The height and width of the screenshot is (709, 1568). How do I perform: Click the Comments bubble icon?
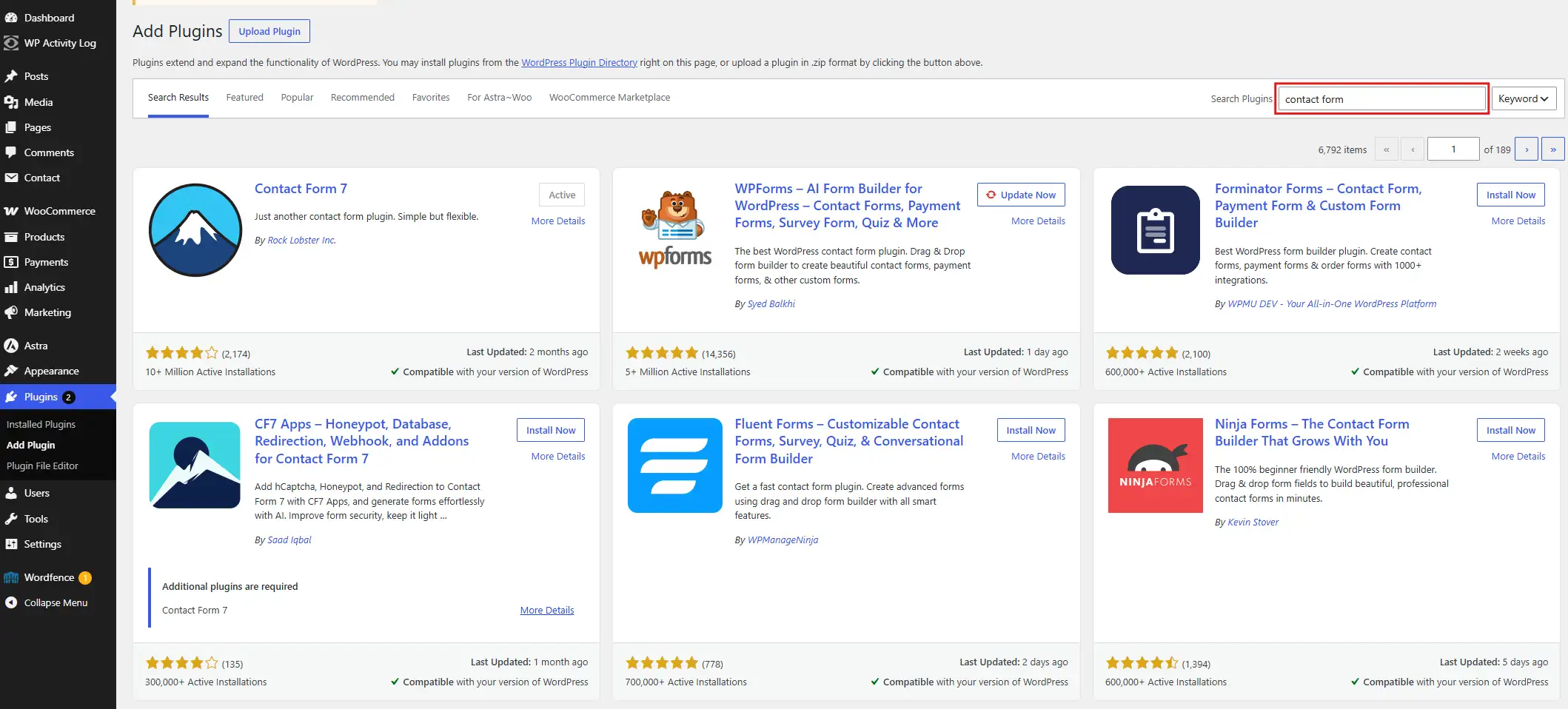point(11,152)
